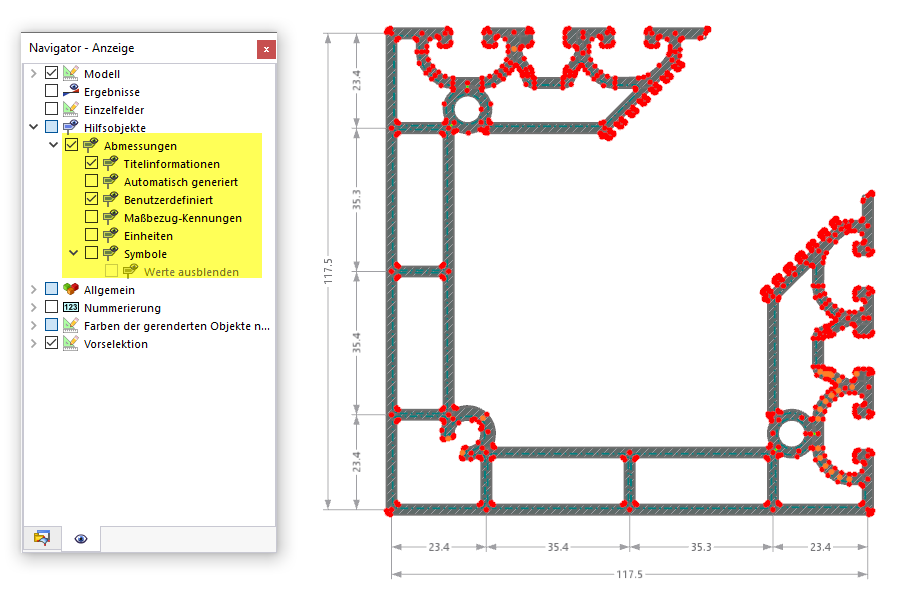Uncheck the Abmessungen checkbox

[x=71, y=145]
